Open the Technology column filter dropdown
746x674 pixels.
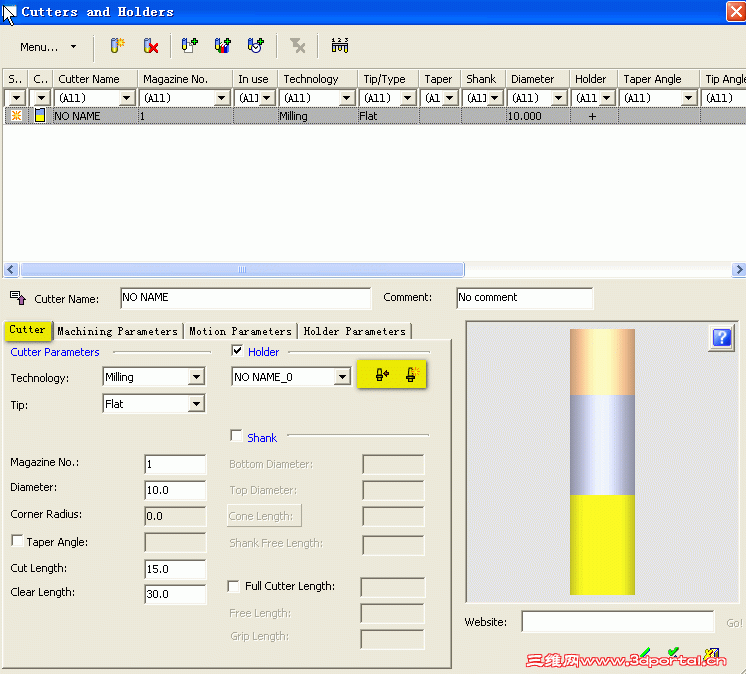point(347,98)
